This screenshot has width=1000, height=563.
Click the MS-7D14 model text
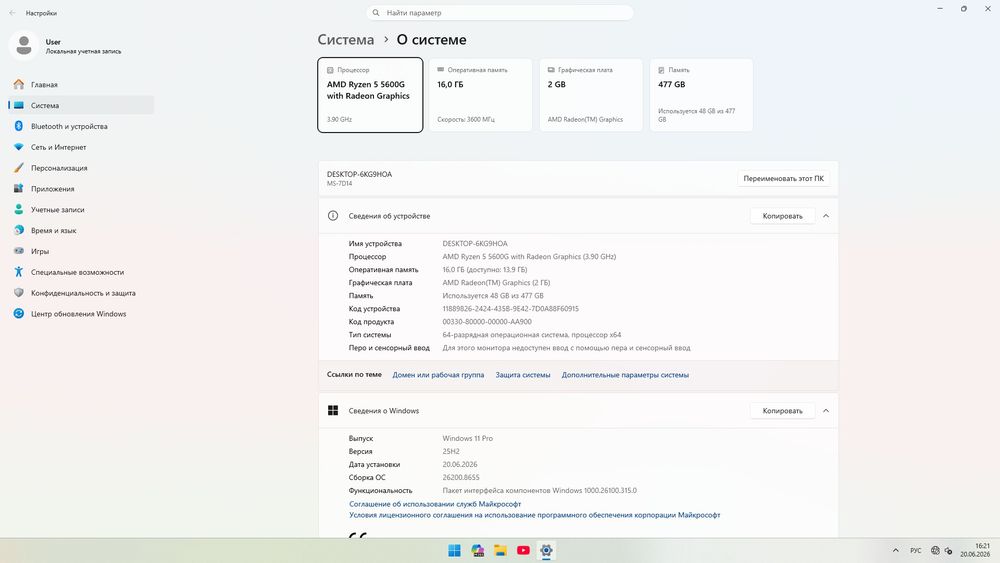tap(339, 184)
